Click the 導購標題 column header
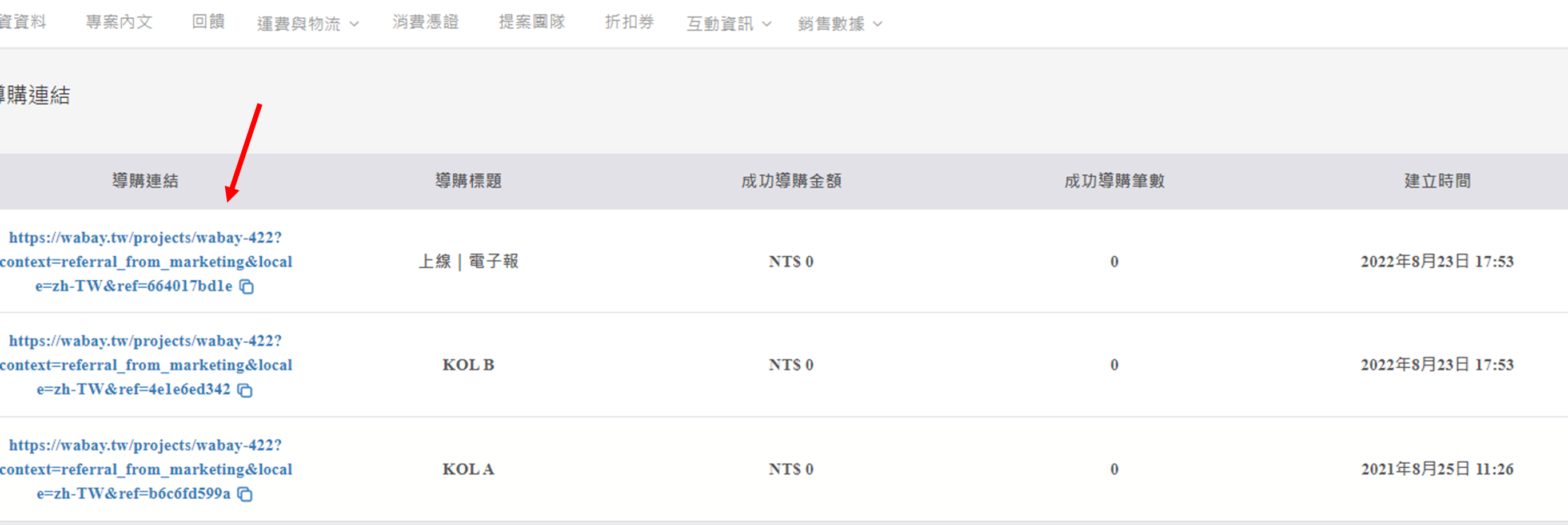This screenshot has width=1568, height=525. click(468, 181)
